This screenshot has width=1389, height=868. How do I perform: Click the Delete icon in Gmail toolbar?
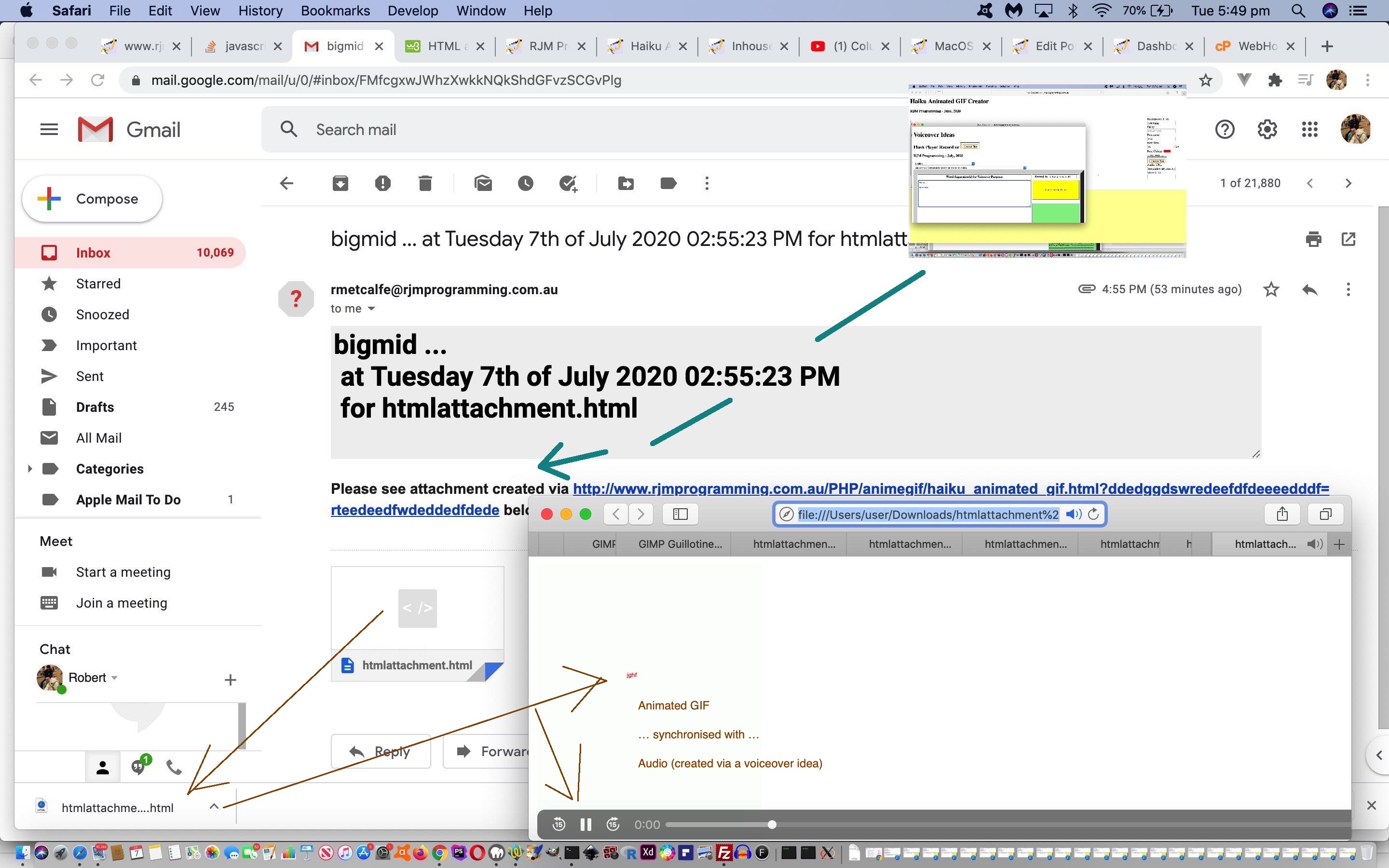tap(425, 183)
